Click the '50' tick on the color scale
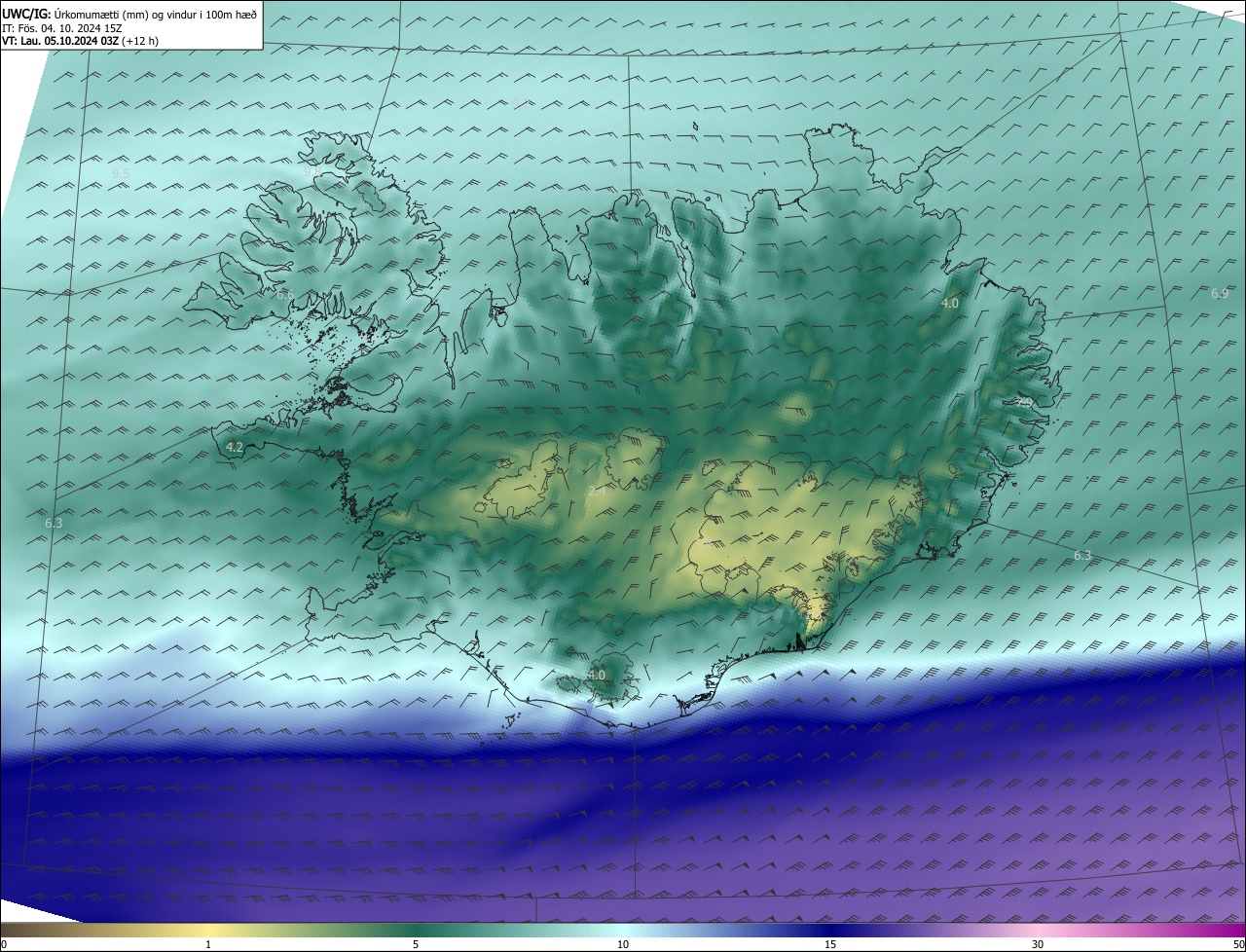 pos(1238,944)
